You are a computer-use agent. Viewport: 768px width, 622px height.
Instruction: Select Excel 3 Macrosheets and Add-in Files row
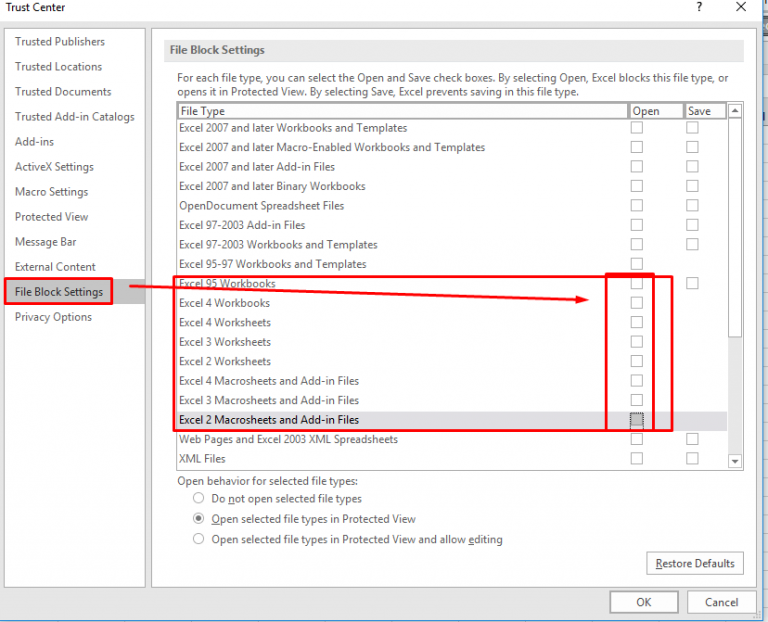tap(268, 400)
